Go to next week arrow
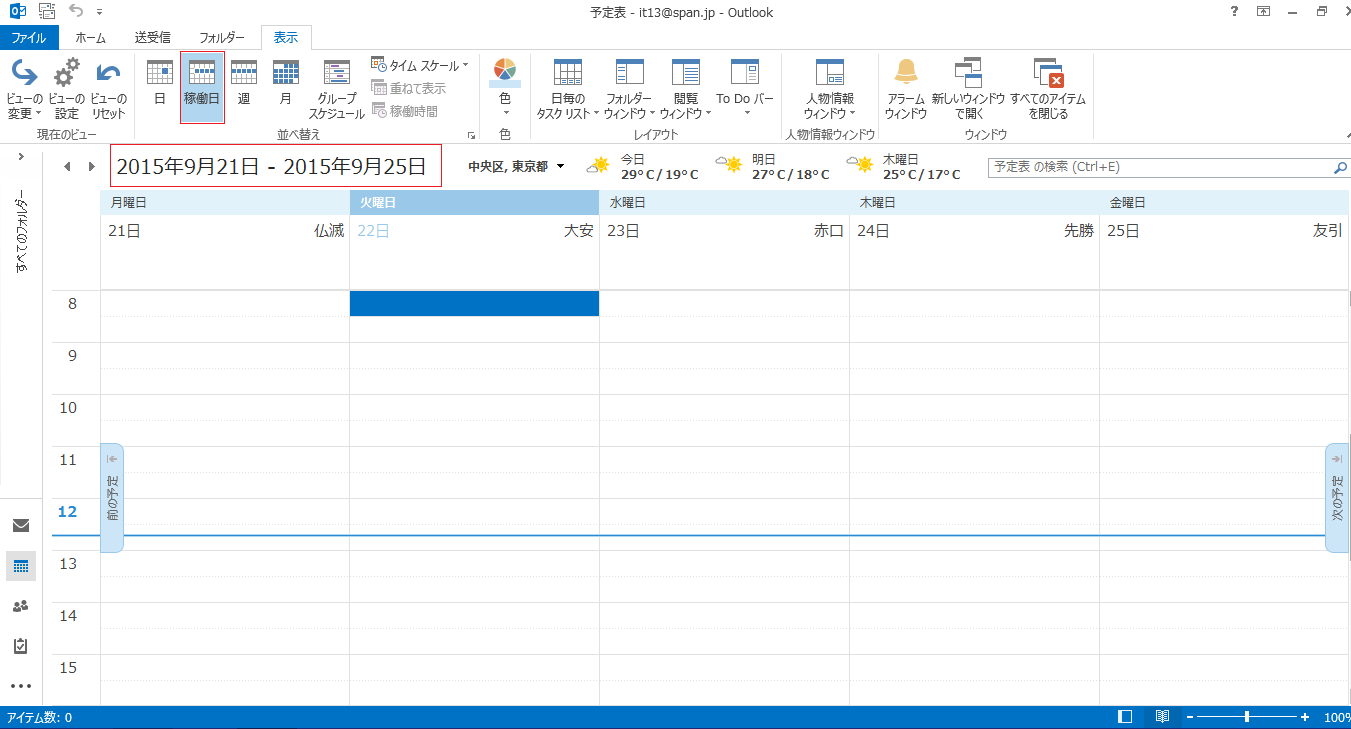Screen dimensions: 1351x729 (x=92, y=166)
